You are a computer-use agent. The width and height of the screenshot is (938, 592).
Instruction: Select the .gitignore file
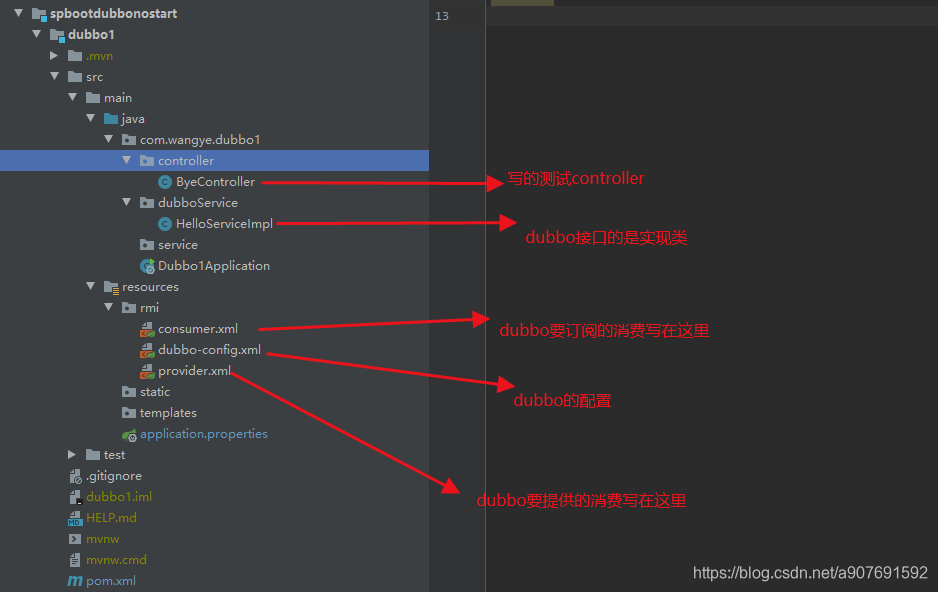[114, 476]
